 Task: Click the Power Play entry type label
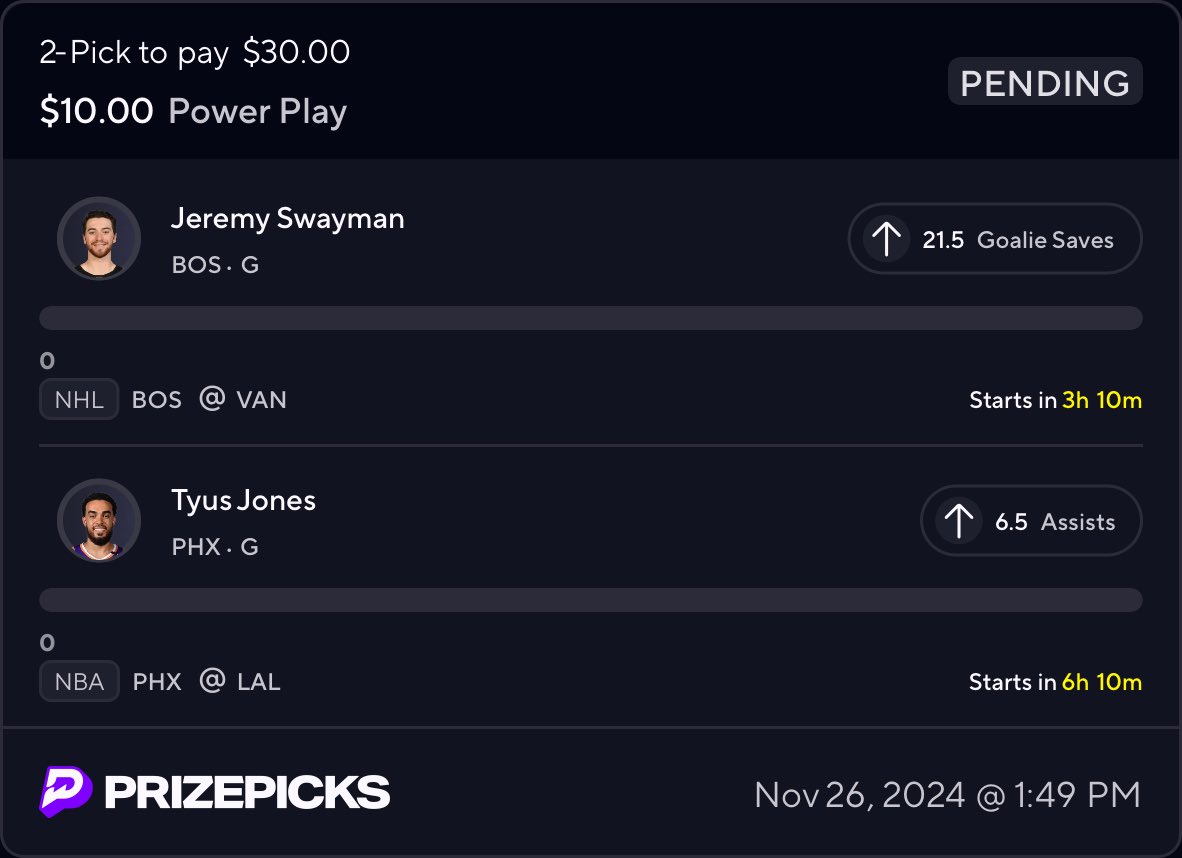pos(258,111)
